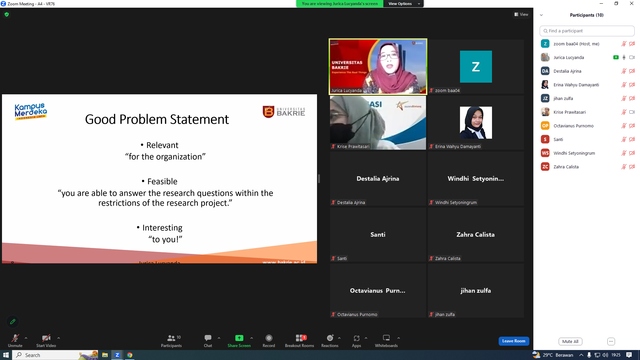The height and width of the screenshot is (360, 640).
Task: Click the green screen viewing notification bar
Action: [340, 4]
